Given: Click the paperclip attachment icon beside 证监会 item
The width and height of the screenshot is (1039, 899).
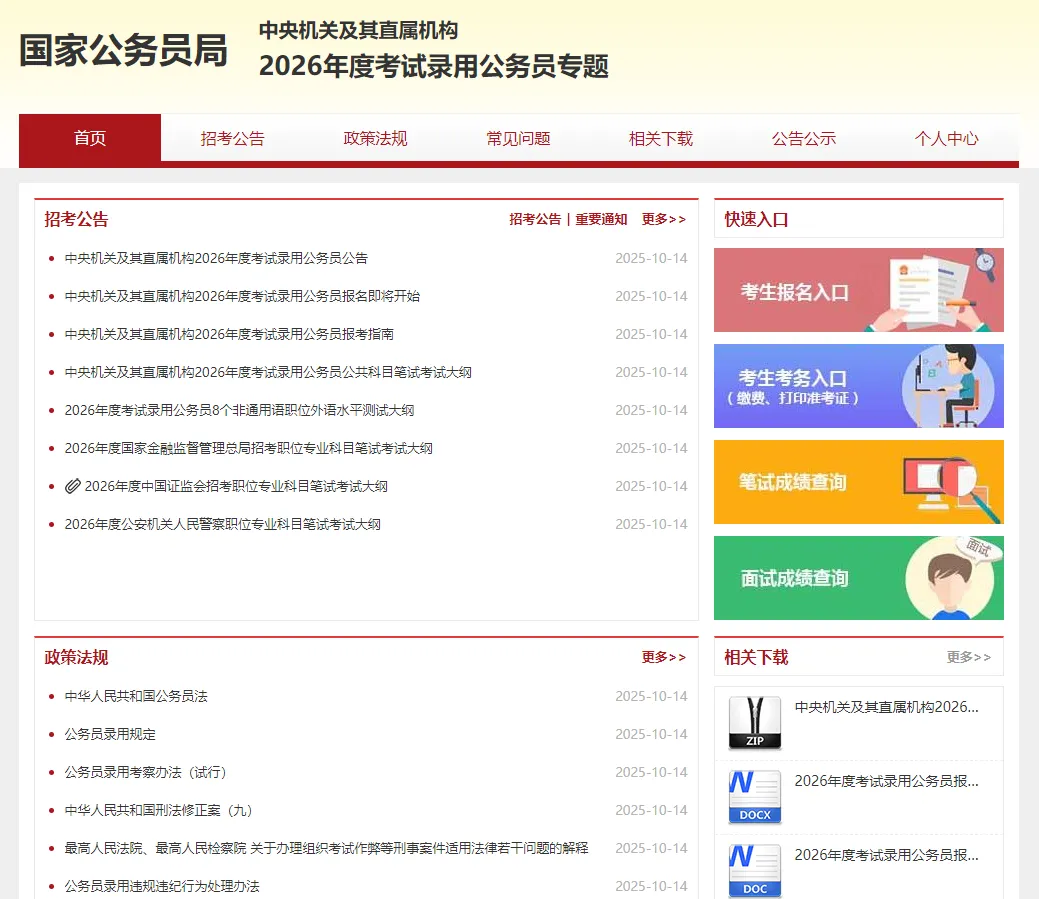Looking at the screenshot, I should pyautogui.click(x=73, y=486).
